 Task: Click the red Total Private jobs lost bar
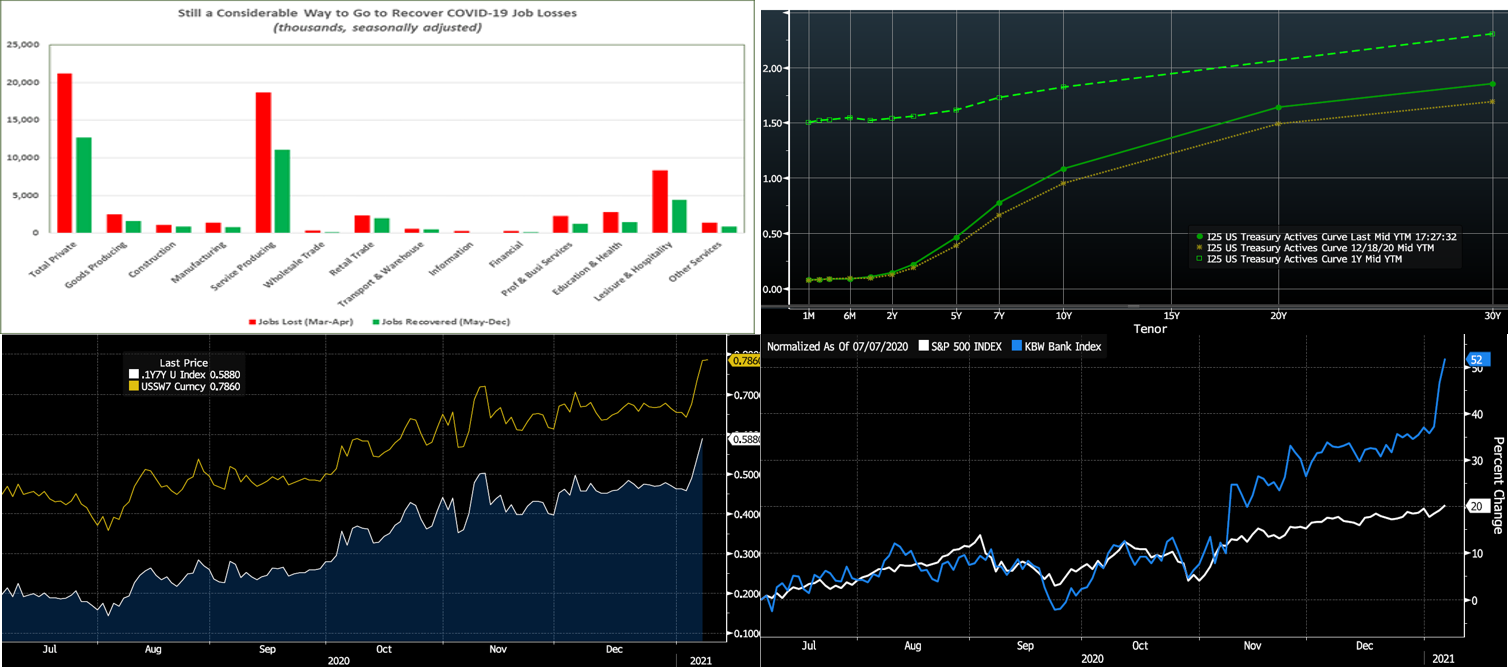click(x=64, y=152)
